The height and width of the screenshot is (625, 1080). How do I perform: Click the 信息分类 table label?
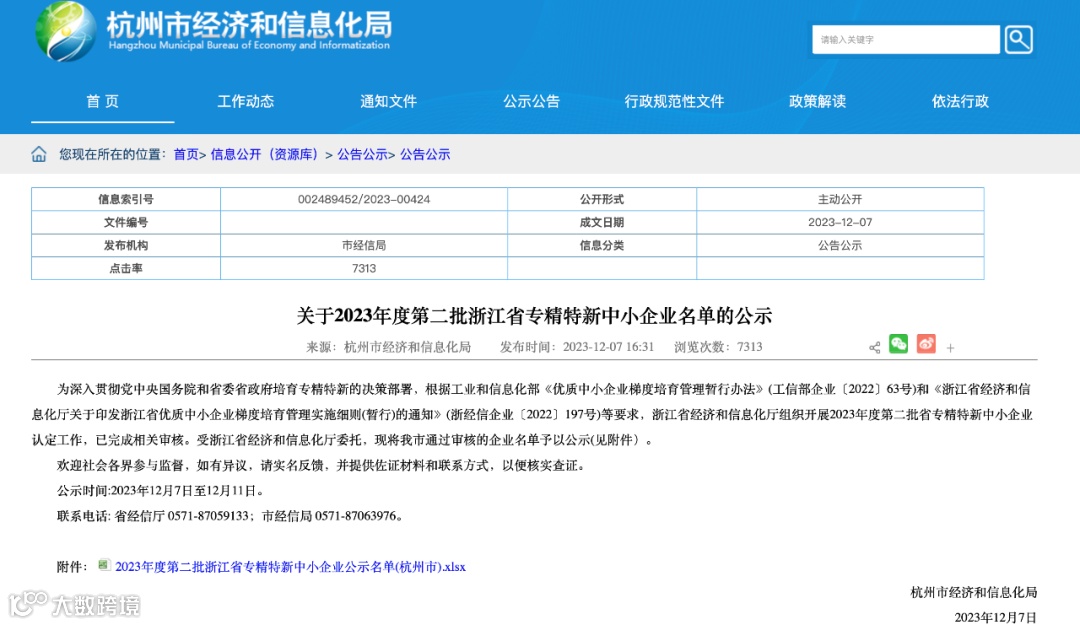click(x=602, y=245)
